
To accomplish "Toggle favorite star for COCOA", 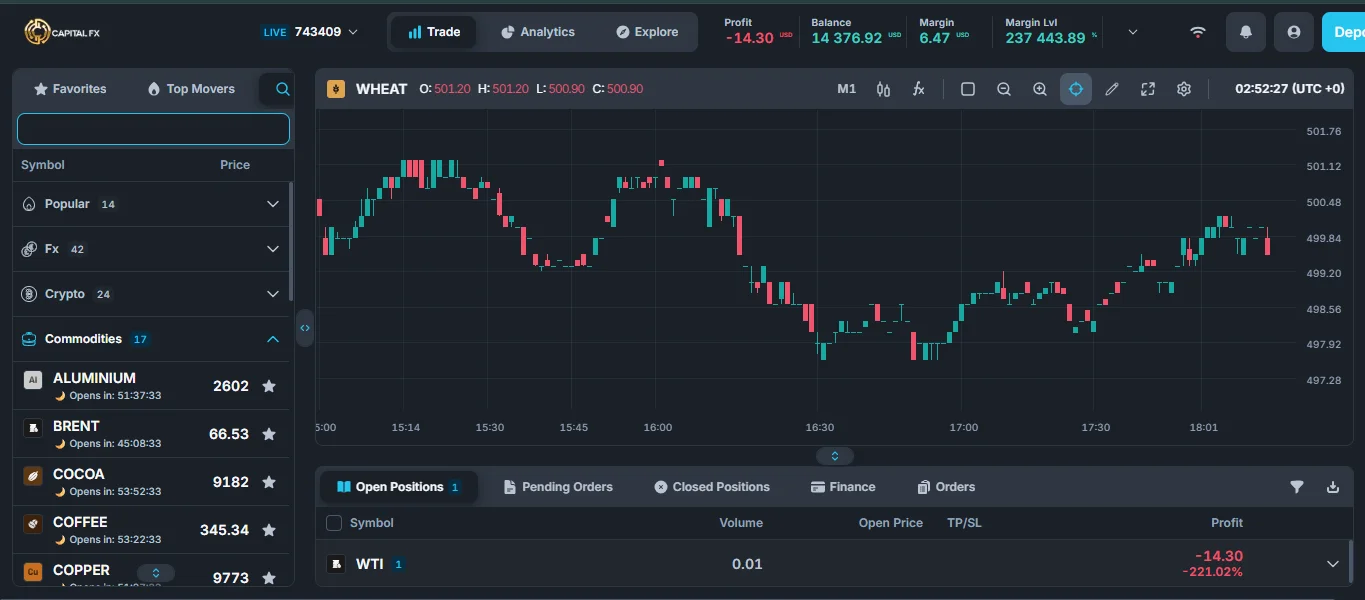I will (269, 482).
